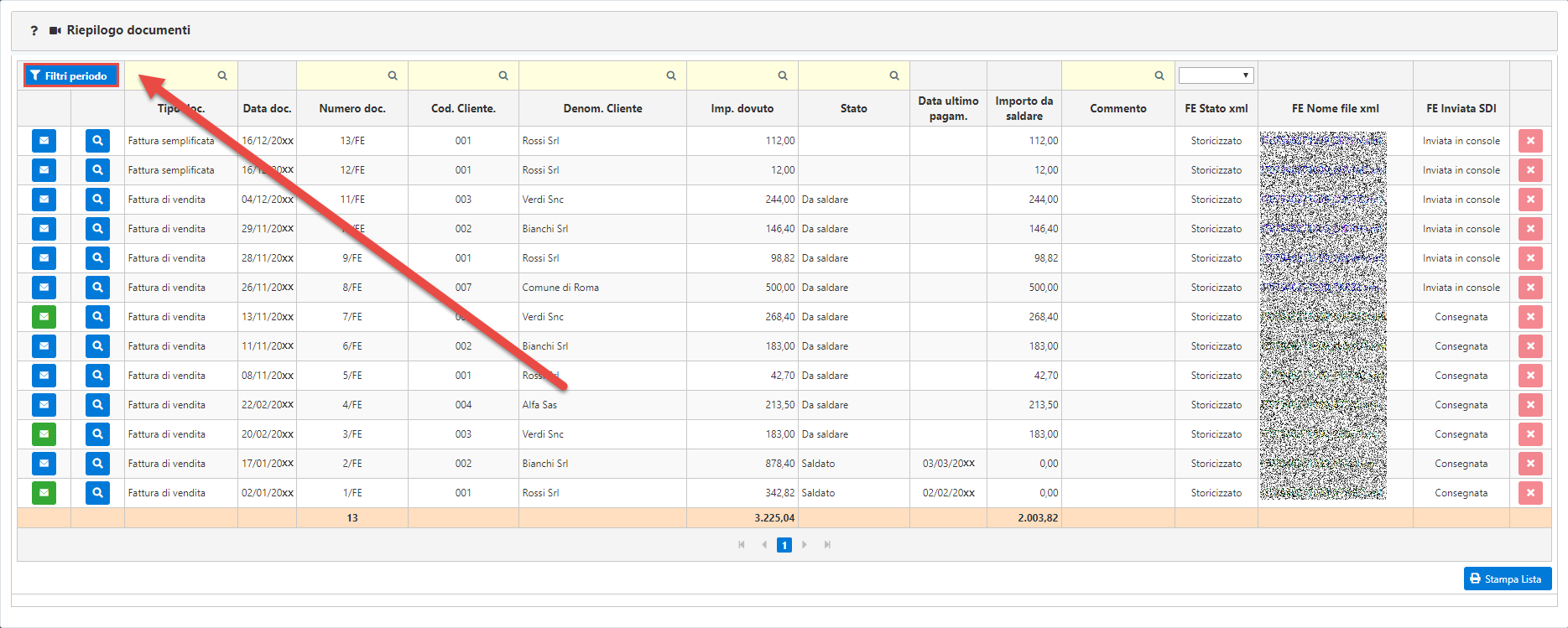View details of invoice 12/FE with magnifier
This screenshot has height=628, width=1568.
click(x=97, y=170)
